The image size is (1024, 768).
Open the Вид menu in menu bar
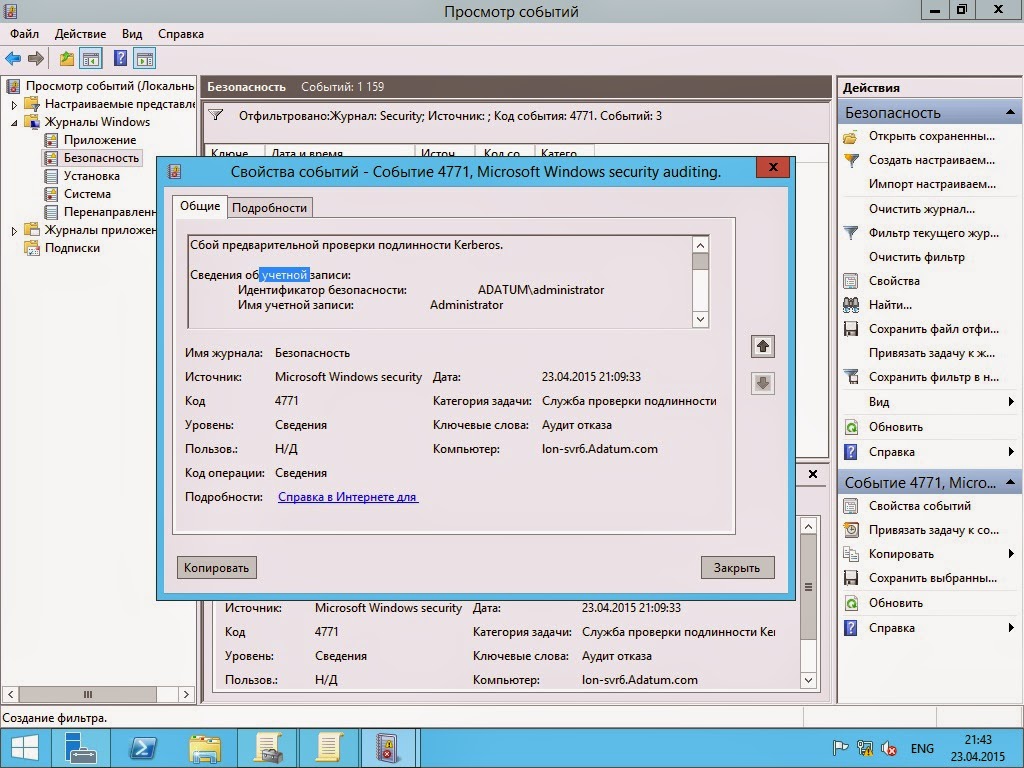(132, 34)
